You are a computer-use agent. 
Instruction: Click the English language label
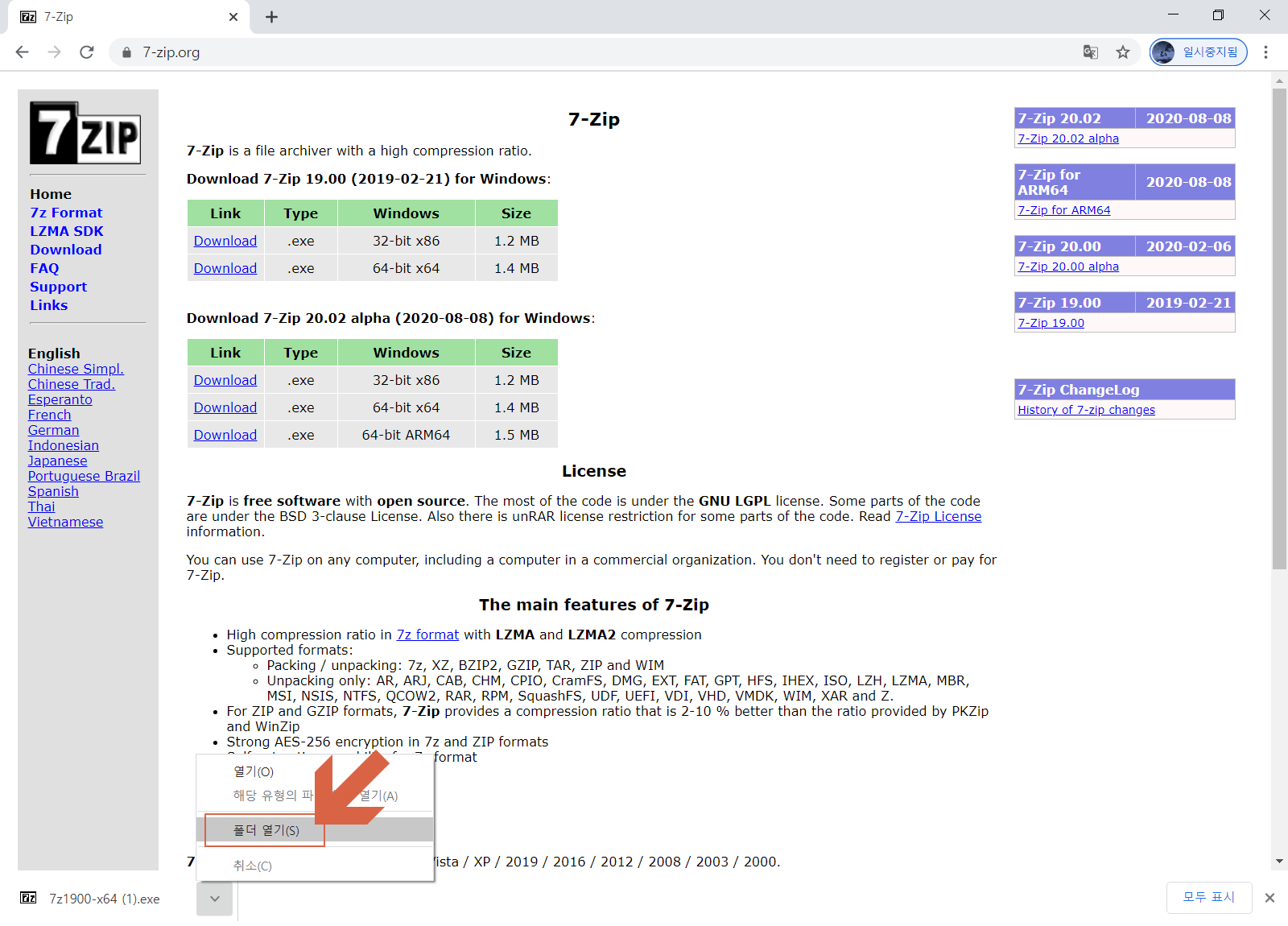(x=54, y=353)
